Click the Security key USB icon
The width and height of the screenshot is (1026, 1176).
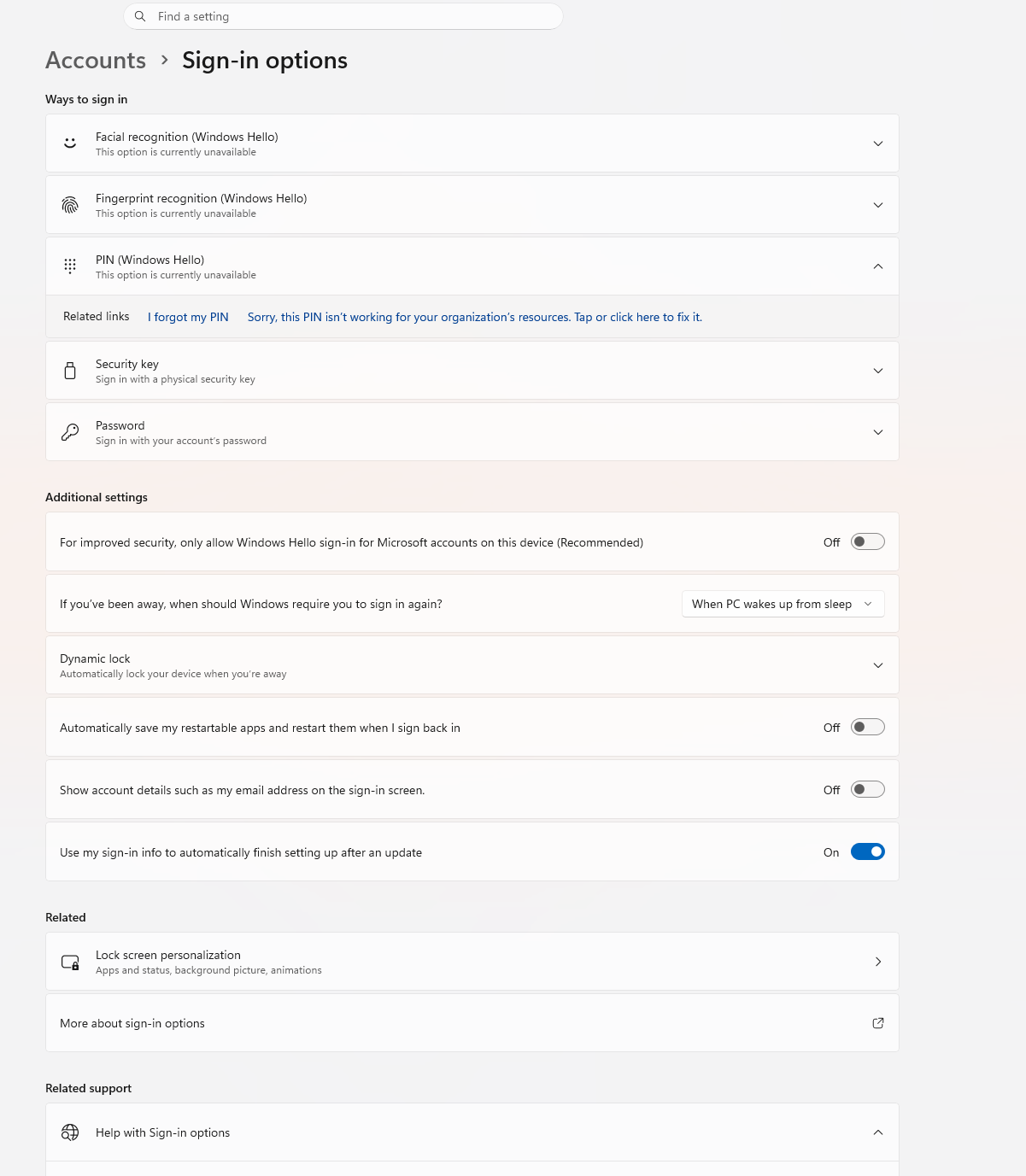(x=70, y=371)
